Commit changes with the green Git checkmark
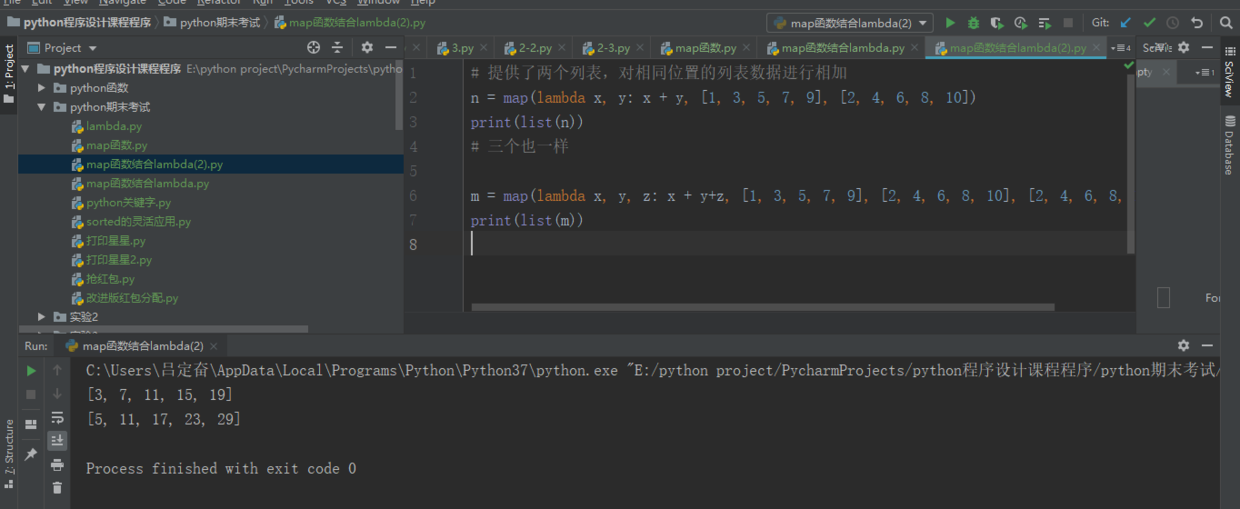 (x=1150, y=22)
